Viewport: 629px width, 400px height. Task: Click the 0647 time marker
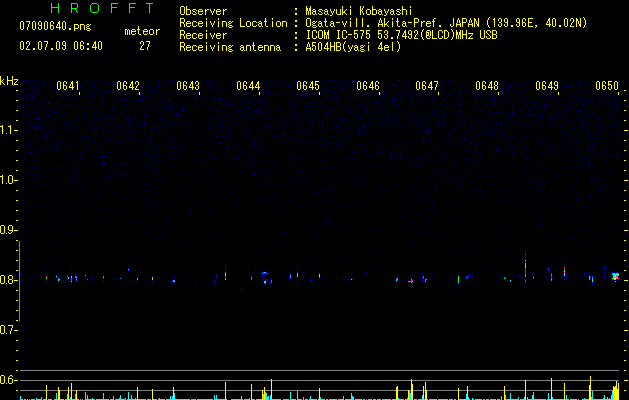click(427, 86)
